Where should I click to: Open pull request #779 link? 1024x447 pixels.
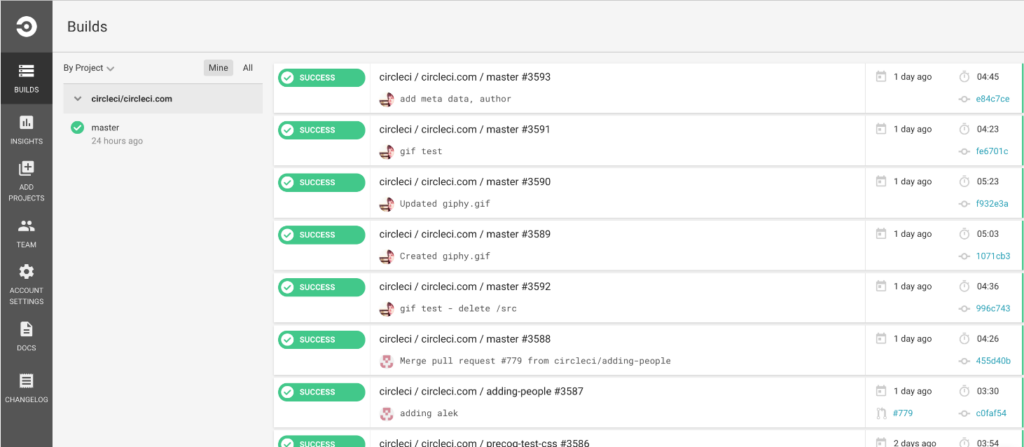click(x=902, y=413)
